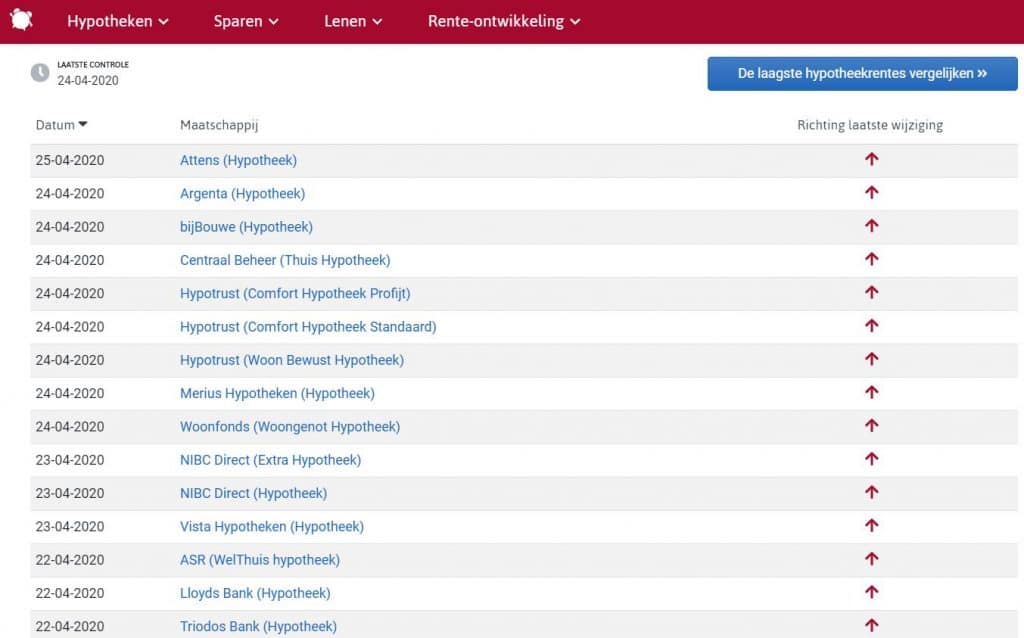
Task: Click the arrow in Merius Hypotheken row
Action: 871,392
